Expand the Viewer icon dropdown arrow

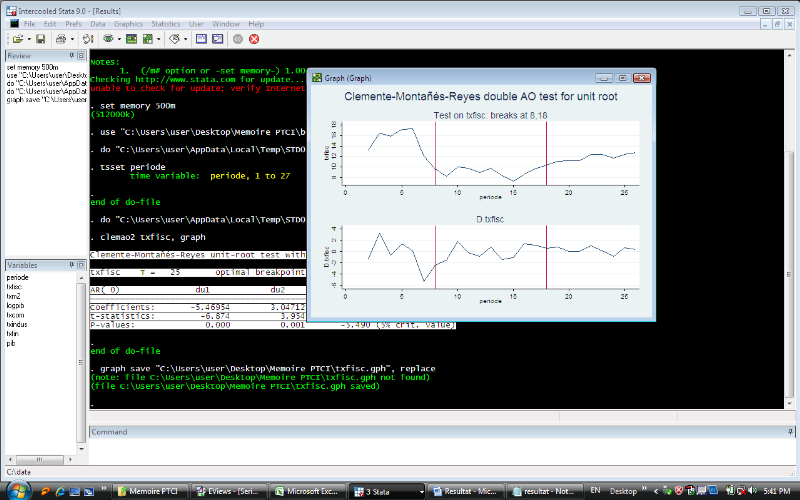[117, 39]
